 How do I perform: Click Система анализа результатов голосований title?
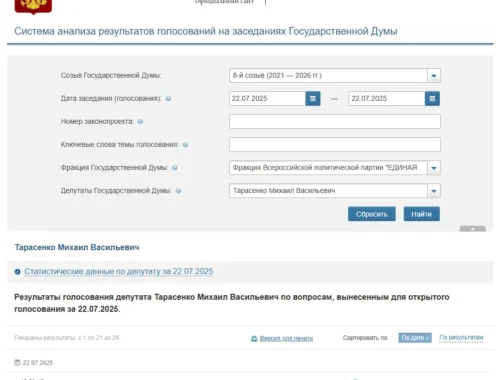pyautogui.click(x=206, y=31)
